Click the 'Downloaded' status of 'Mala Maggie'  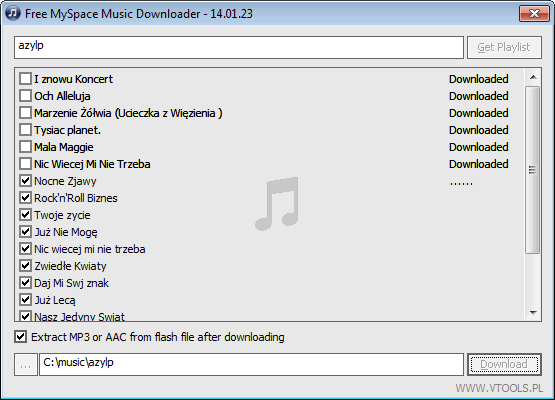(479, 147)
